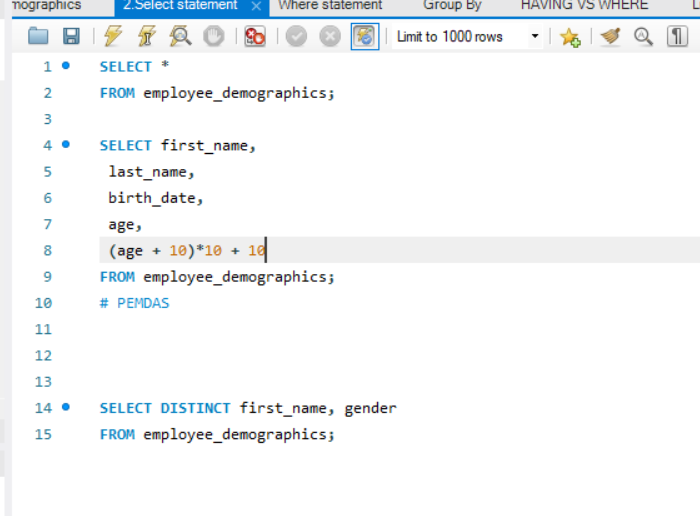Click 'FROM employee_demographics;' on line 2
Viewport: 700px width, 516px height.
217,93
